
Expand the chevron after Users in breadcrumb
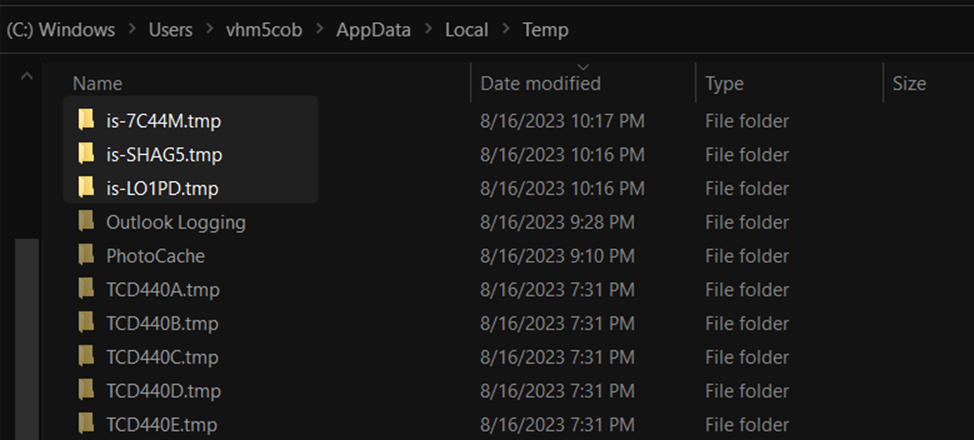tap(209, 30)
